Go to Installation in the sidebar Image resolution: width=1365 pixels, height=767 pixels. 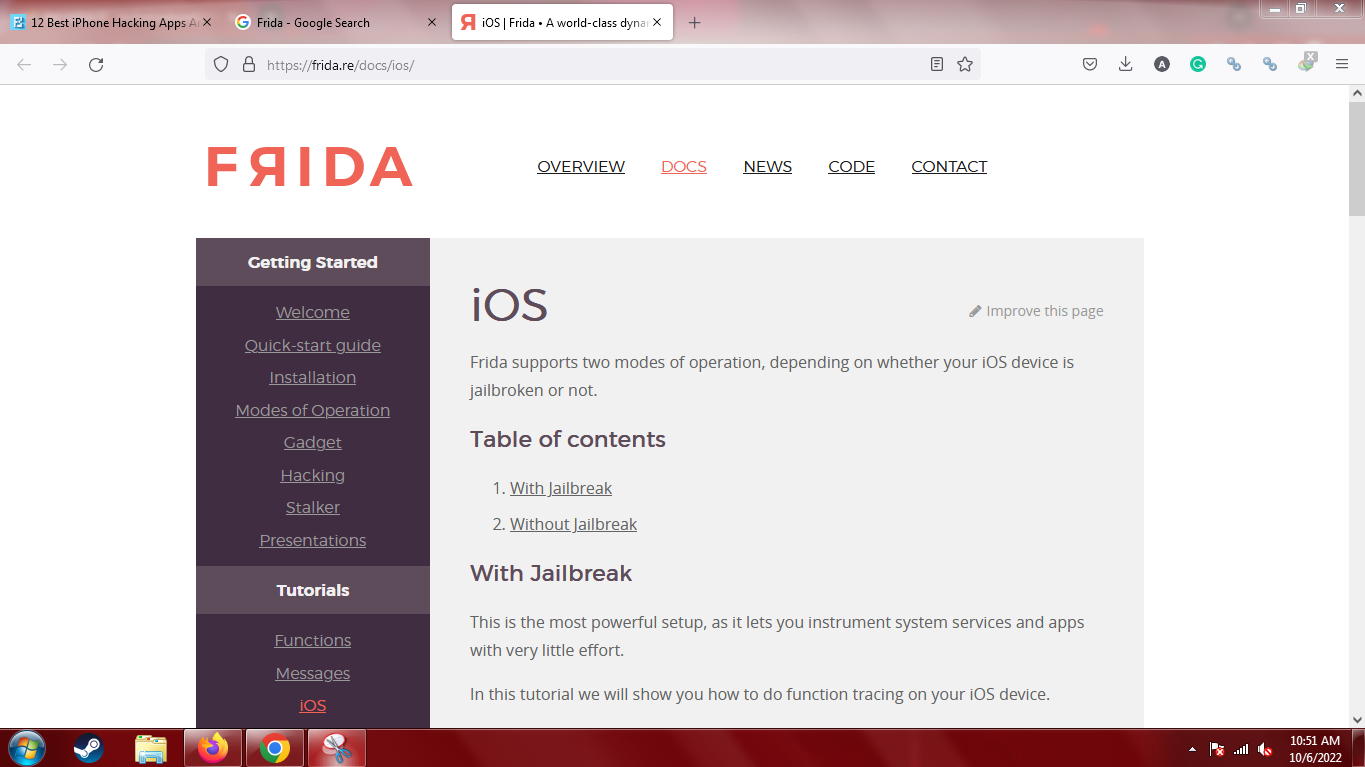(313, 378)
